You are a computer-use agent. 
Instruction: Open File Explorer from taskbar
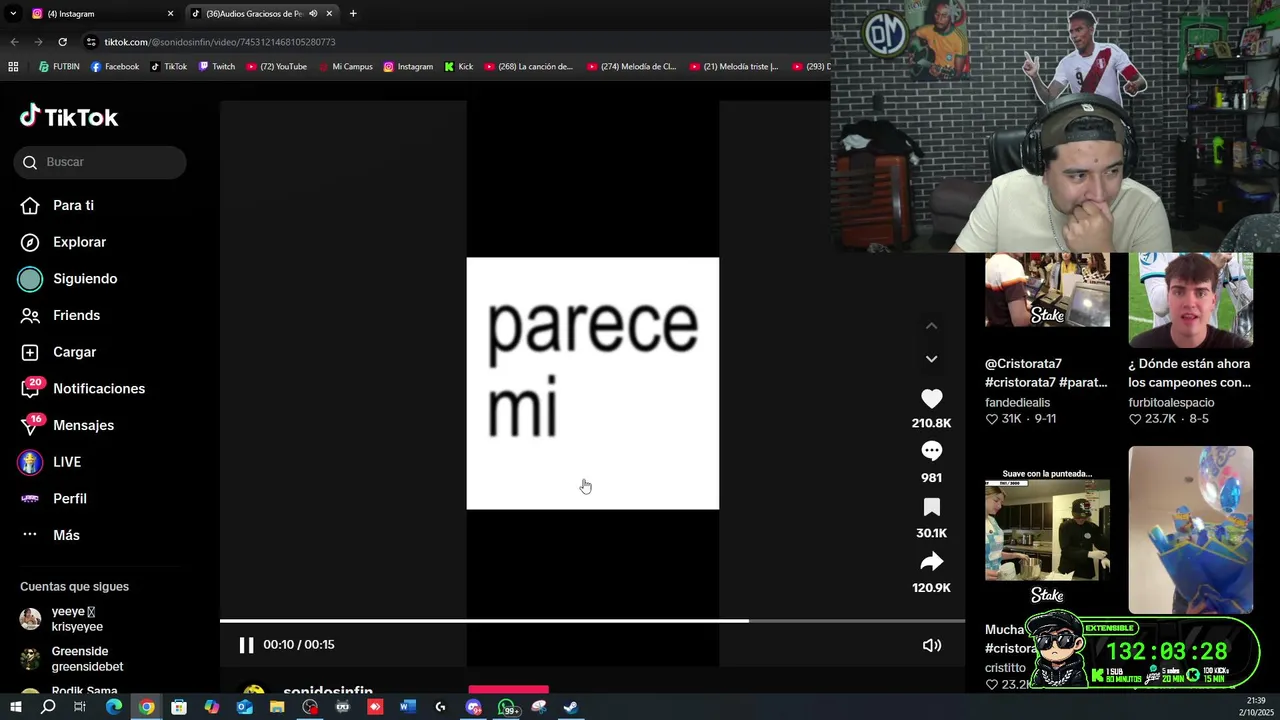point(277,707)
